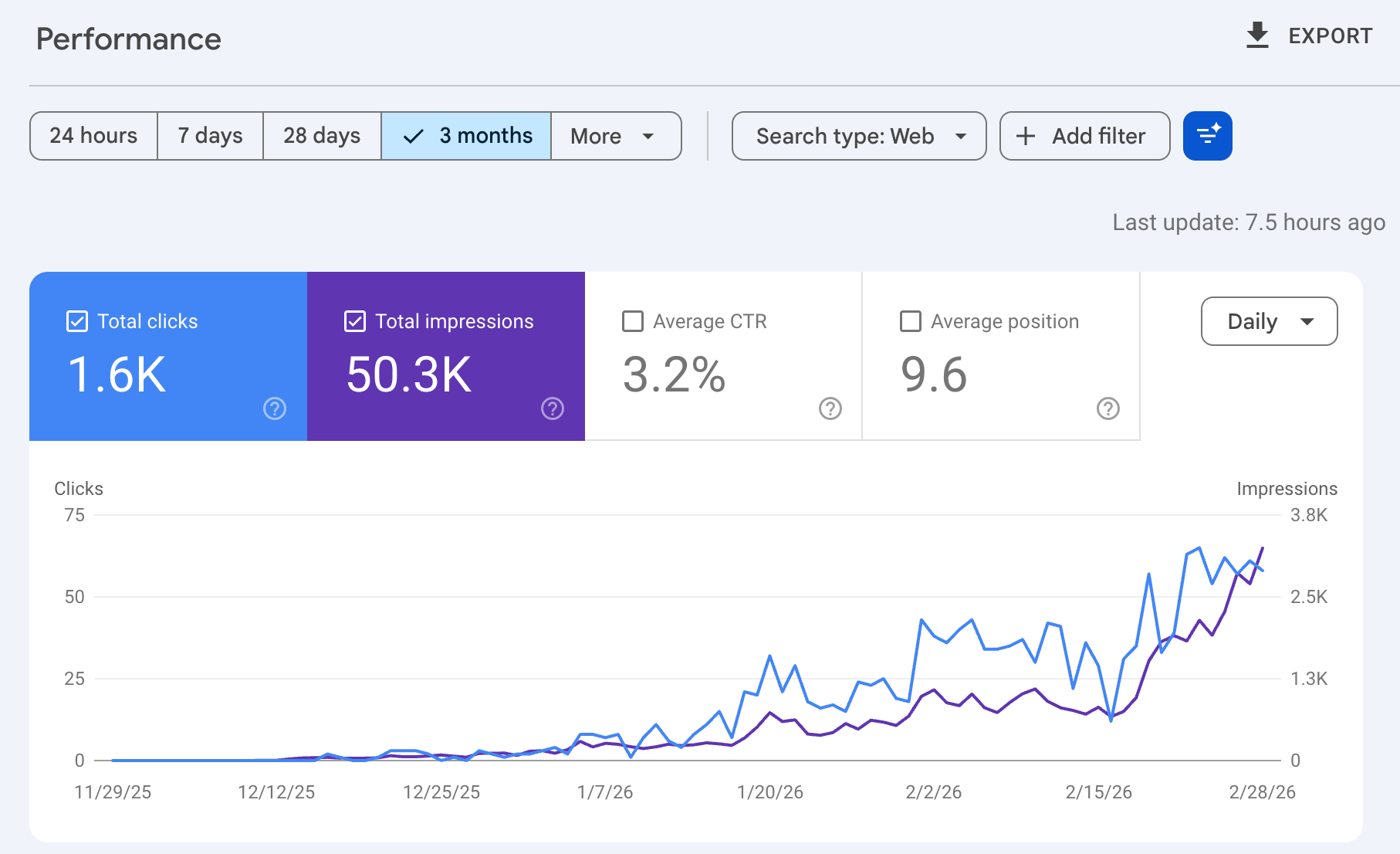Click the plus icon in Add filter
This screenshot has height=854, width=1400.
pyautogui.click(x=1026, y=136)
